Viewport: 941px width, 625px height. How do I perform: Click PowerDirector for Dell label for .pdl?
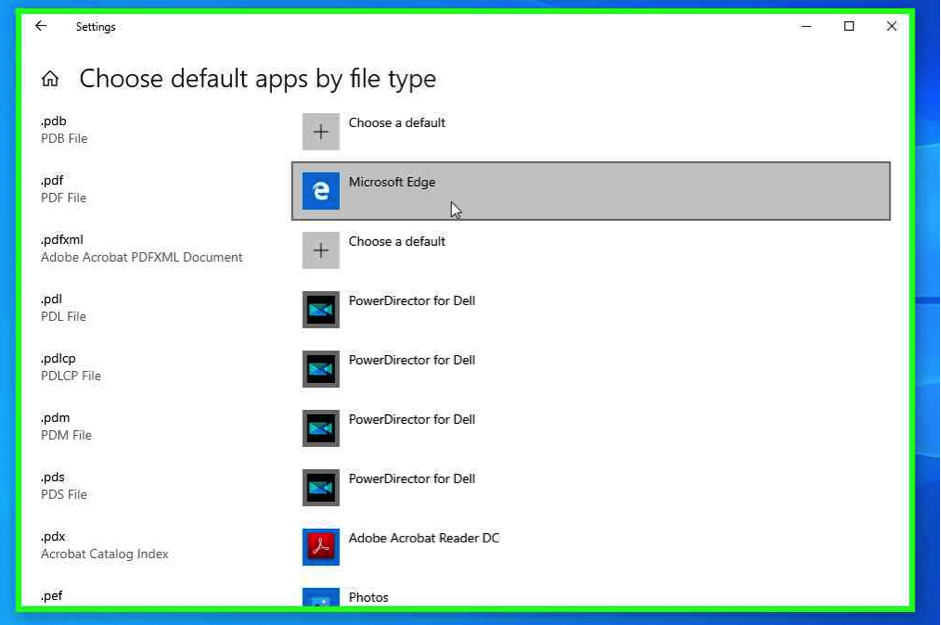pyautogui.click(x=411, y=301)
